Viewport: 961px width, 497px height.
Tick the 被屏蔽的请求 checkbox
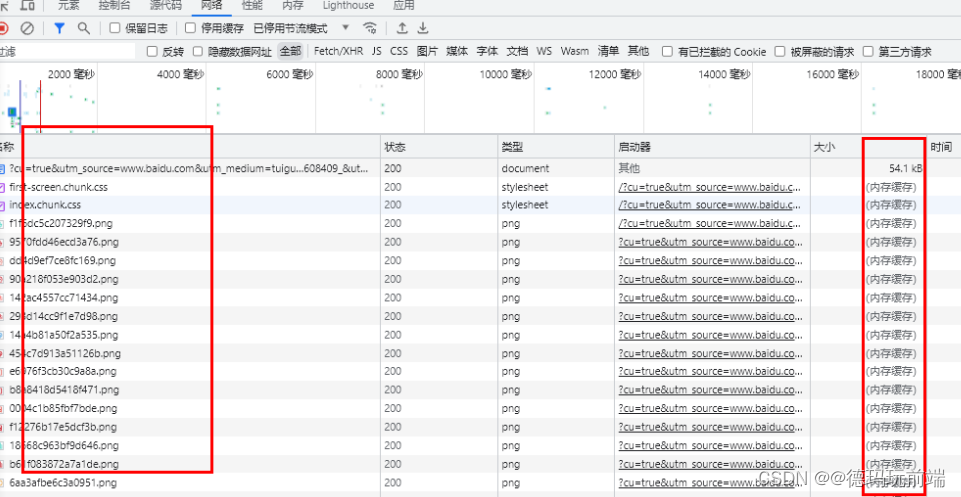click(x=780, y=51)
